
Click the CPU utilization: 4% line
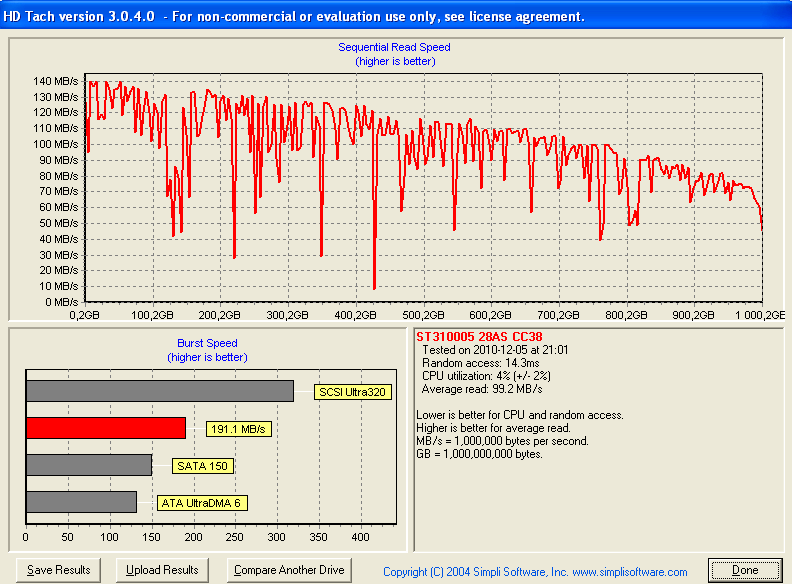pyautogui.click(x=486, y=376)
